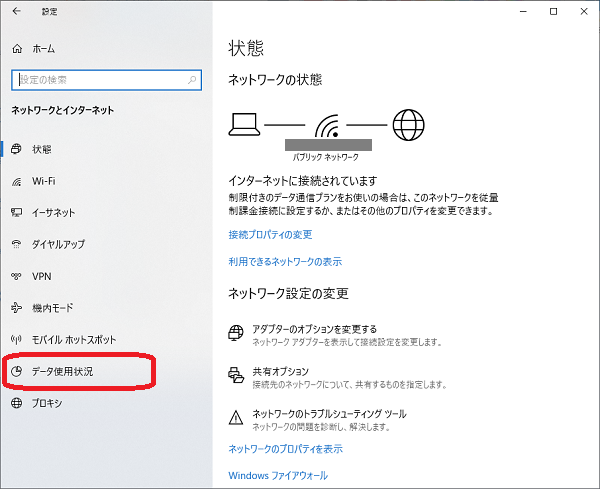This screenshot has width=600, height=489.
Task: Click 利用できるネットワークの表示 link
Action: (x=285, y=262)
